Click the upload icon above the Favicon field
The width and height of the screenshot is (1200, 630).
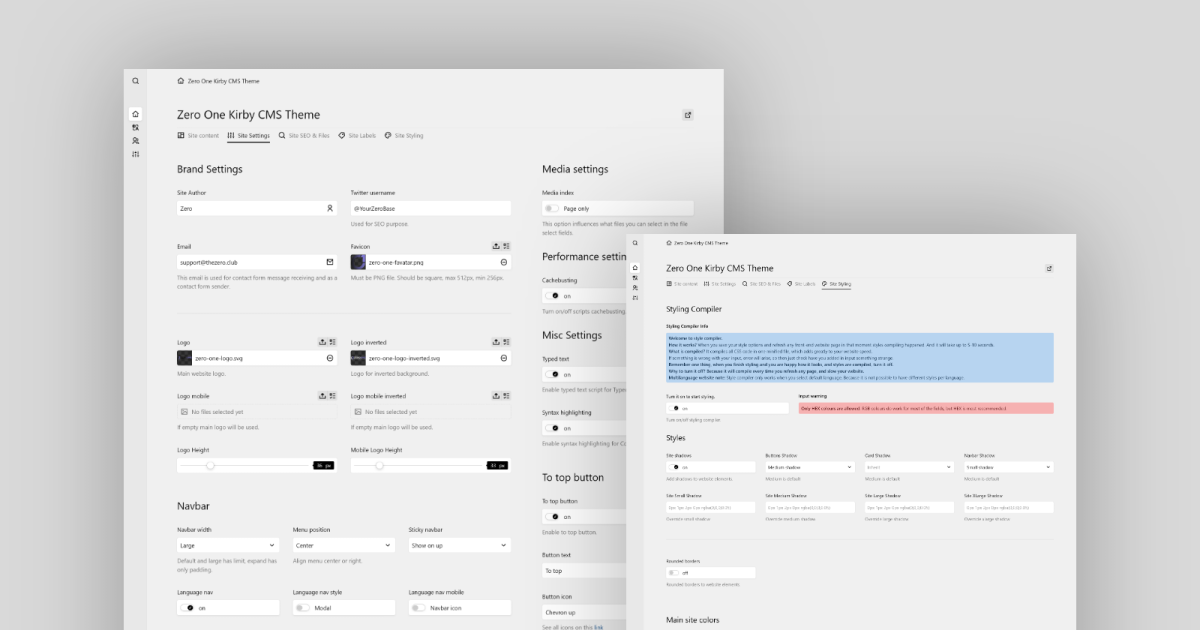[496, 246]
